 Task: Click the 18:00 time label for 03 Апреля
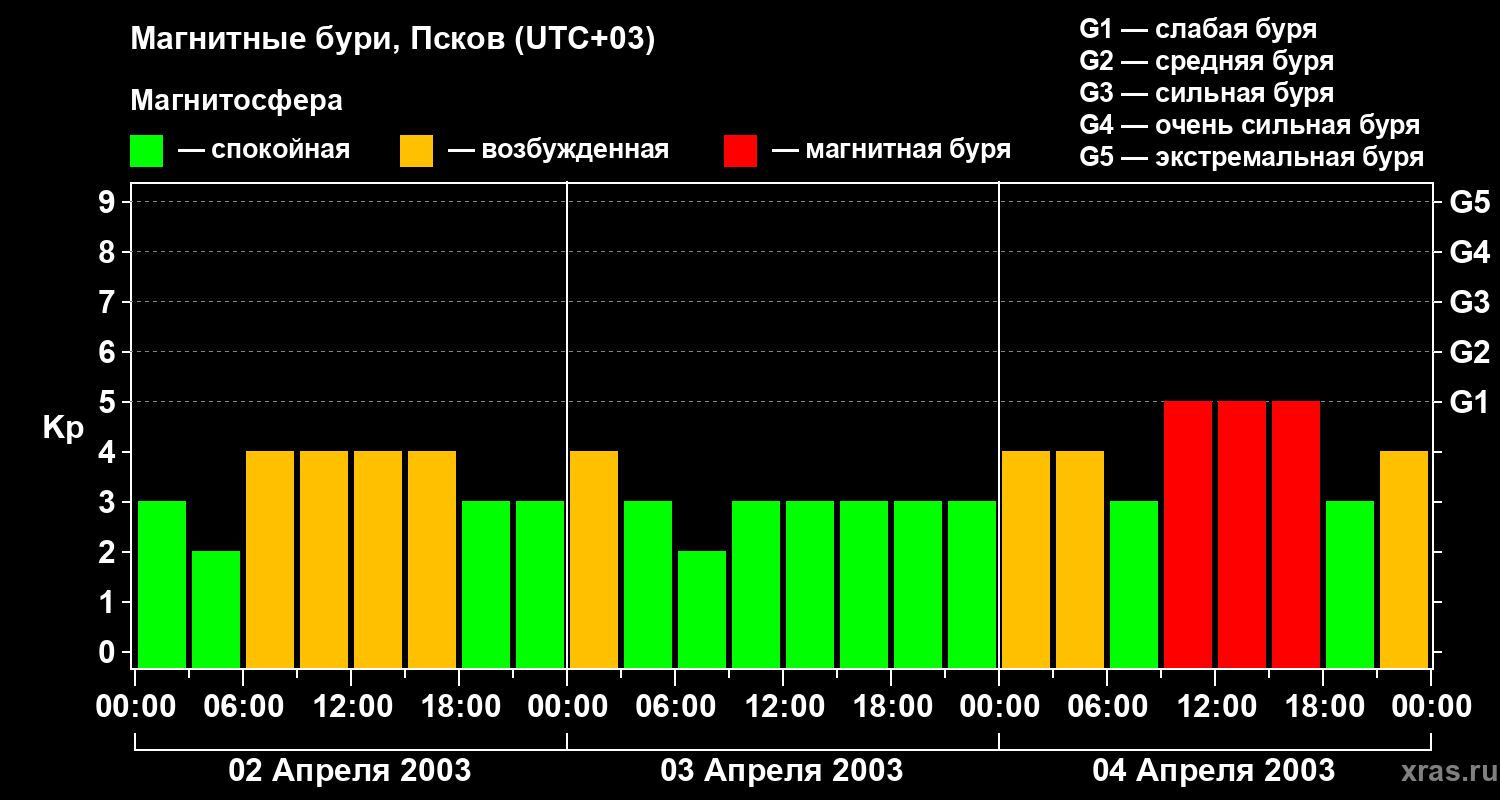[891, 706]
